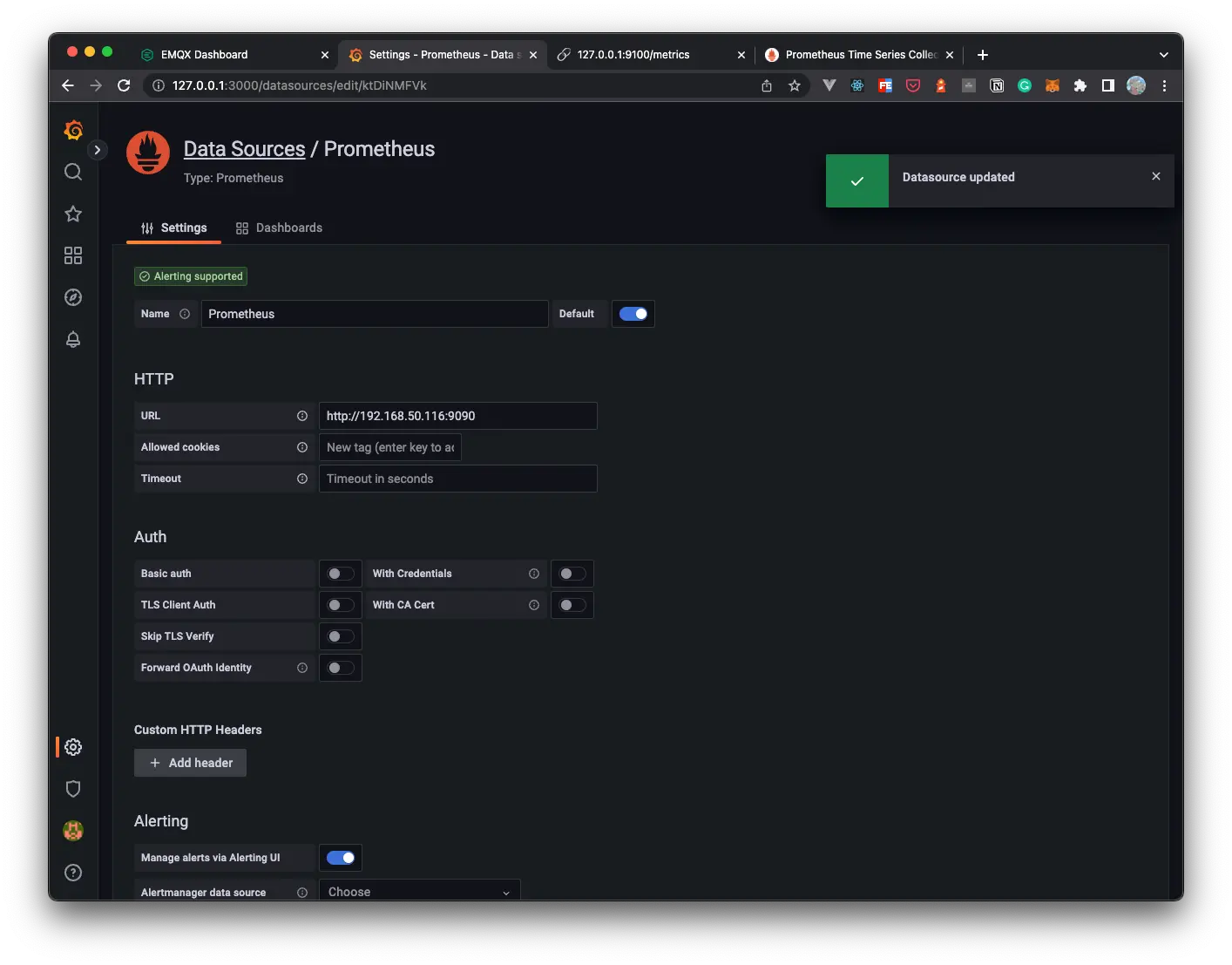Open the Grafana home logo
Viewport: 1232px width, 965px height.
73,129
